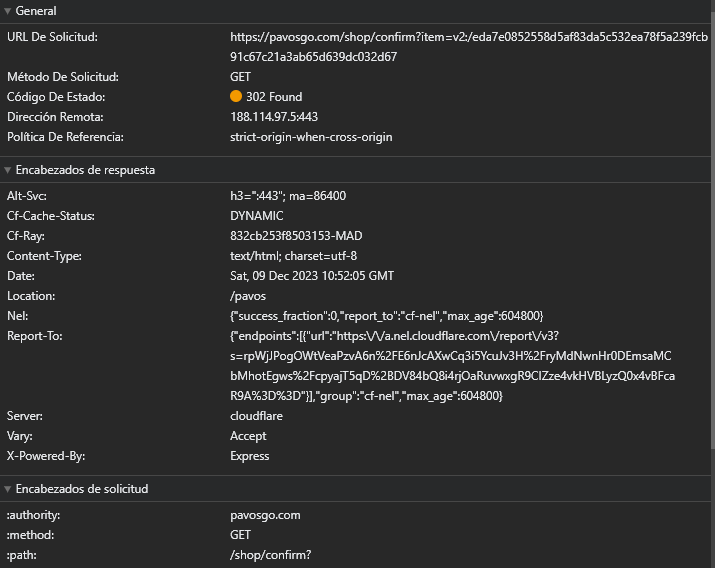Select the :path value /shop/confirm?

tap(271, 556)
